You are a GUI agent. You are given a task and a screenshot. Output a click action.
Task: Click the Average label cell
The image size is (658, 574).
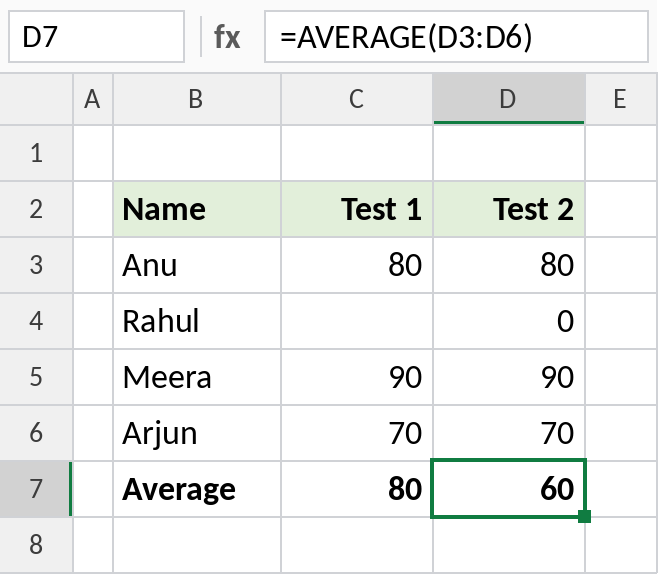(197, 489)
